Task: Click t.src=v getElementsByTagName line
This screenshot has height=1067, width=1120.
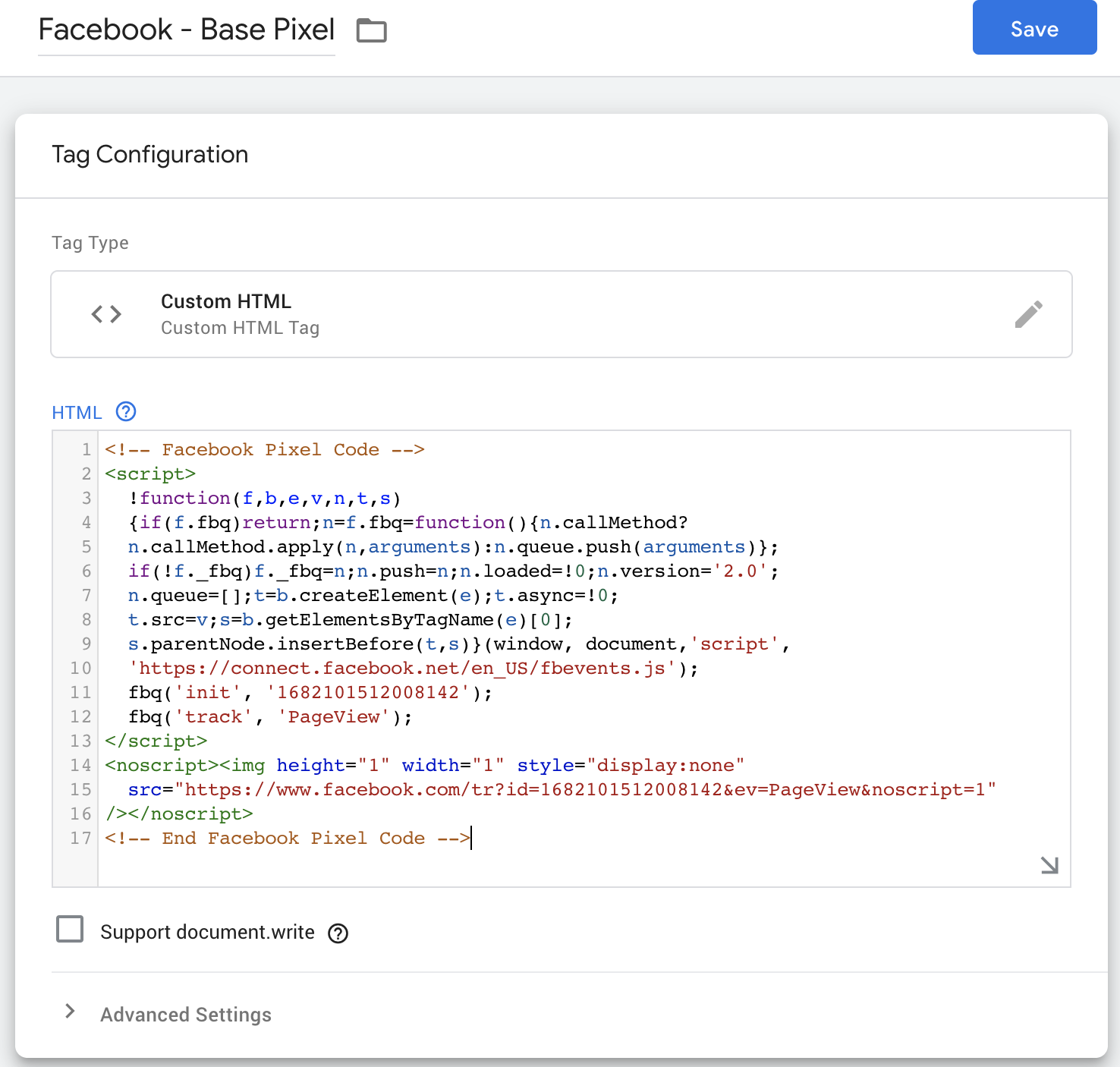Action: [x=351, y=619]
